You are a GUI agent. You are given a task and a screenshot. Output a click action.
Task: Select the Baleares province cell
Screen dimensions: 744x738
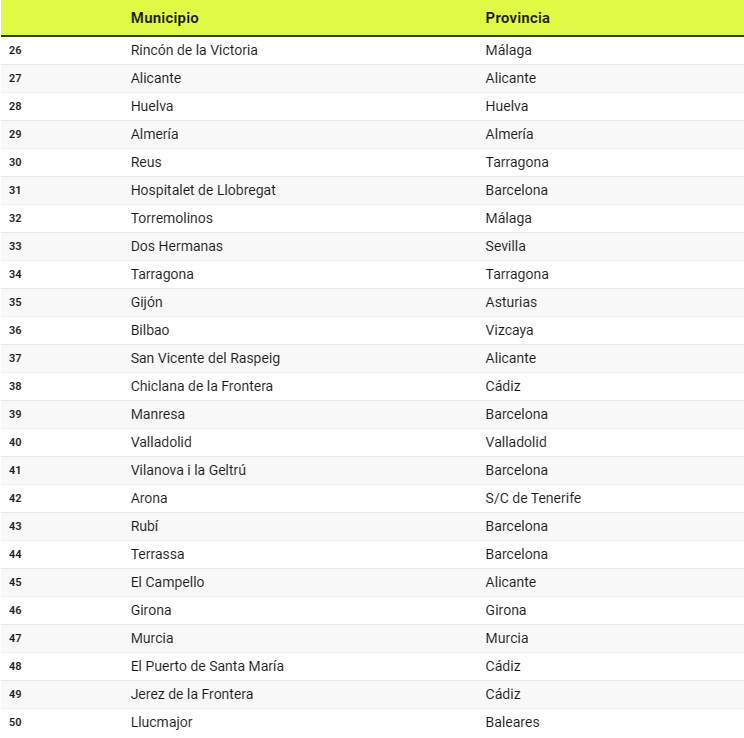[x=512, y=722]
